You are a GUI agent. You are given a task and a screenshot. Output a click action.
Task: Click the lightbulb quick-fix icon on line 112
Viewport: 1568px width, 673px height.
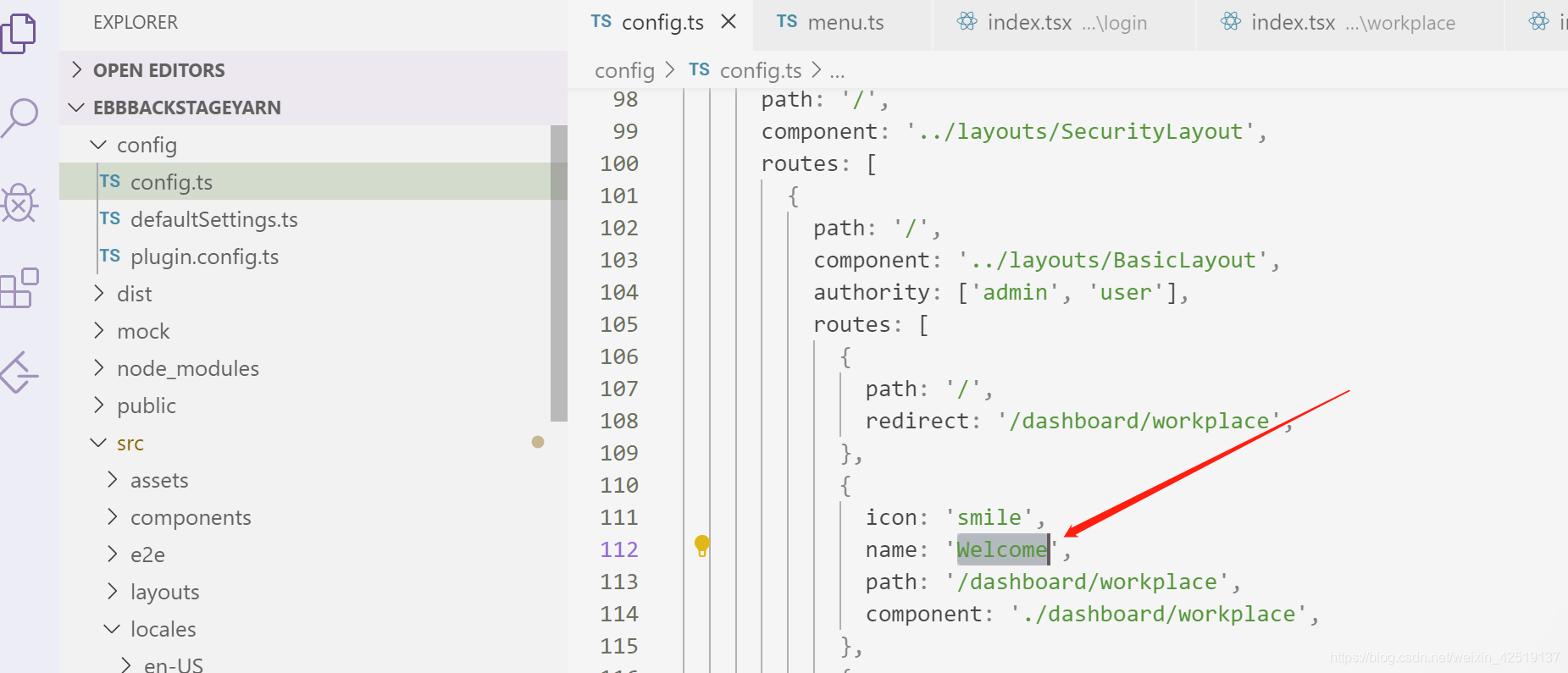[x=701, y=546]
